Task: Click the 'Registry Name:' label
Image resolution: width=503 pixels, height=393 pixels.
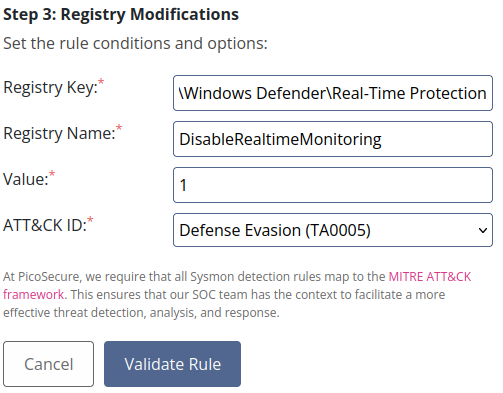Action: click(59, 134)
